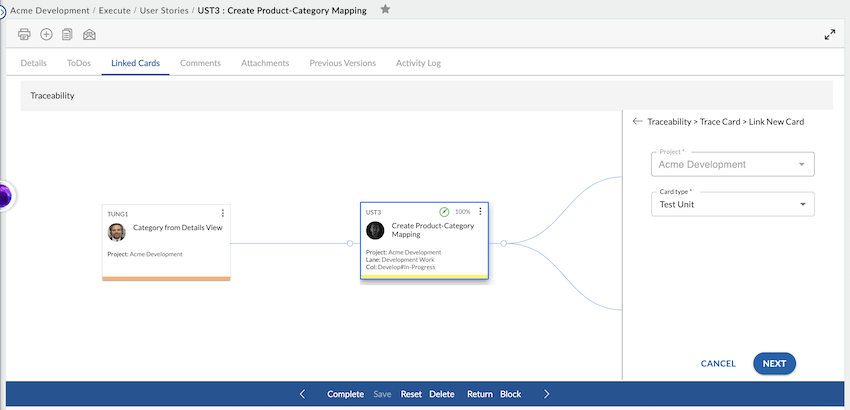Go back using Traceability breadcrumb arrow
The image size is (850, 410).
638,121
